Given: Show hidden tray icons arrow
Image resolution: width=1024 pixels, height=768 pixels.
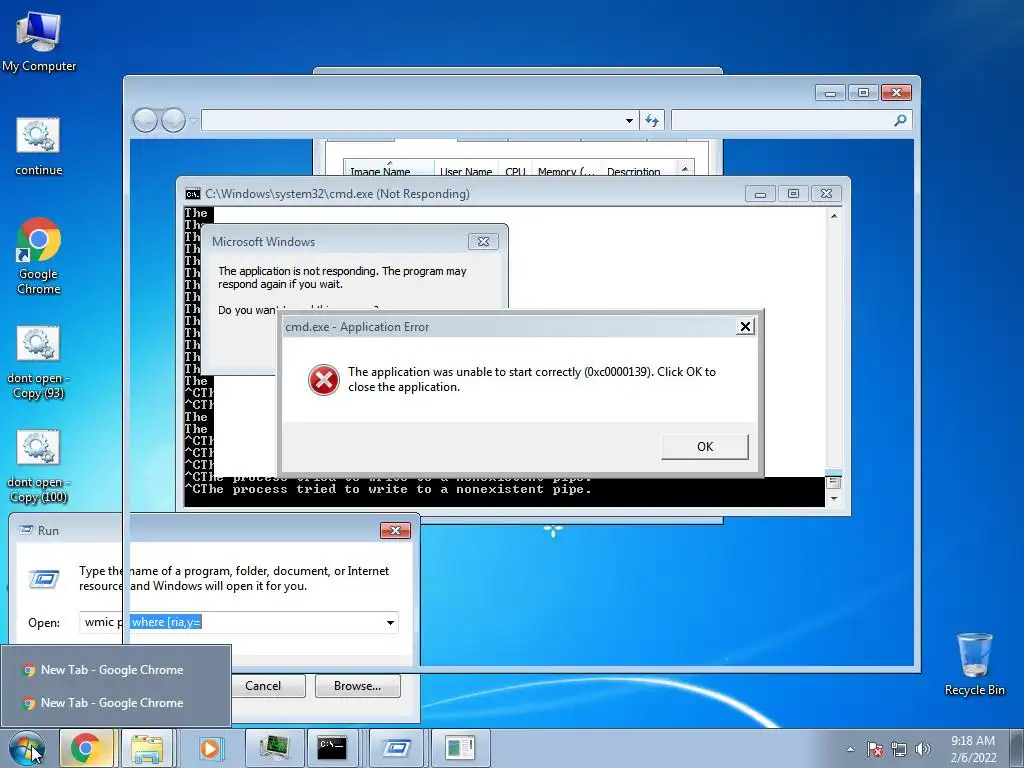Looking at the screenshot, I should point(850,749).
